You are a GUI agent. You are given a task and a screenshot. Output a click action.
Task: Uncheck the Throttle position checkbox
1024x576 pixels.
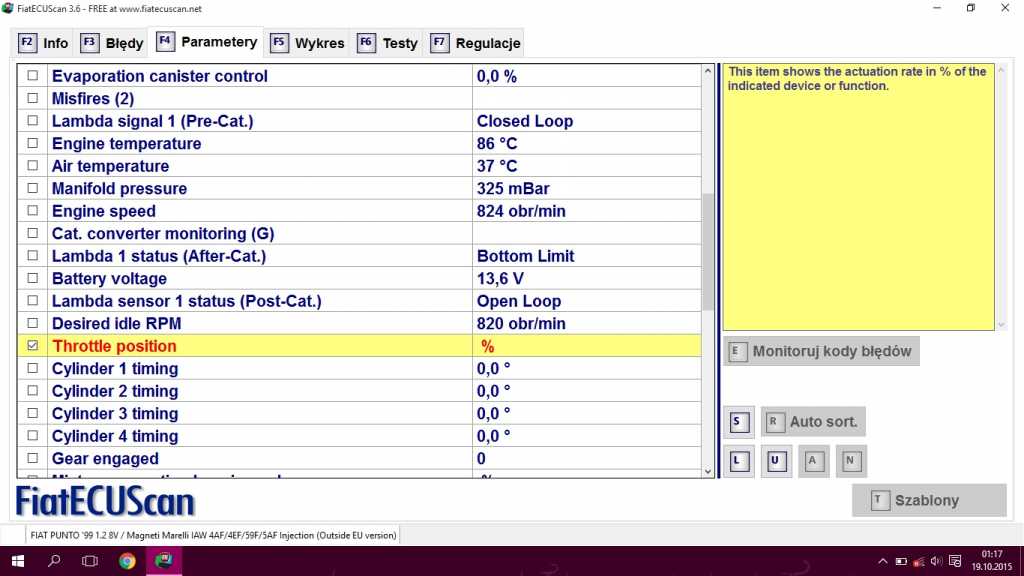pos(33,346)
